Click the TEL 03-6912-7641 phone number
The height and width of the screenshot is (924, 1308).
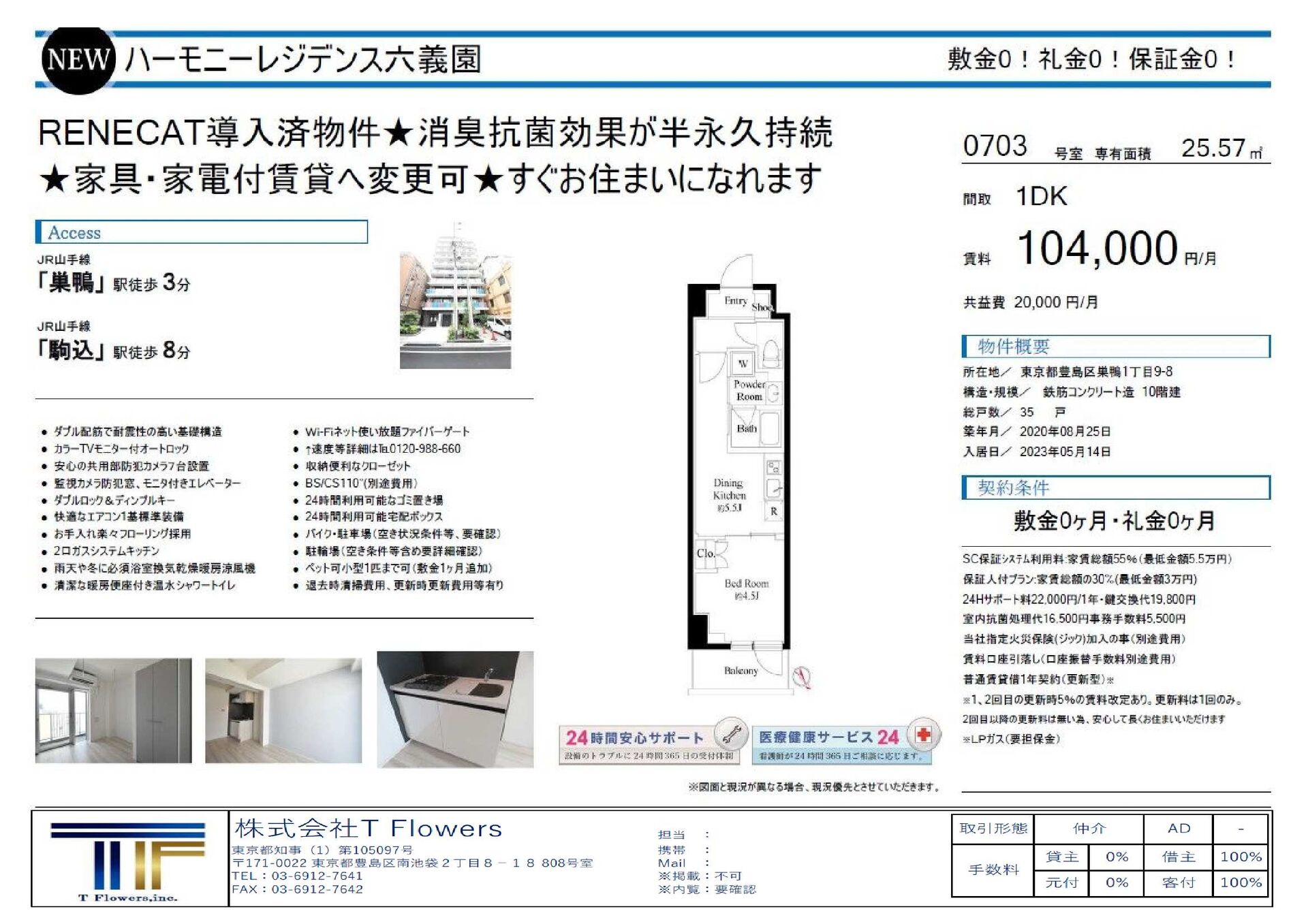pos(297,876)
